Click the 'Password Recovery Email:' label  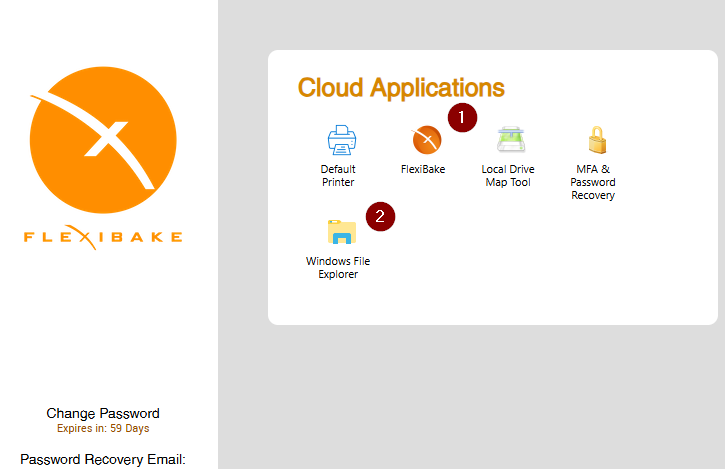pos(103,459)
